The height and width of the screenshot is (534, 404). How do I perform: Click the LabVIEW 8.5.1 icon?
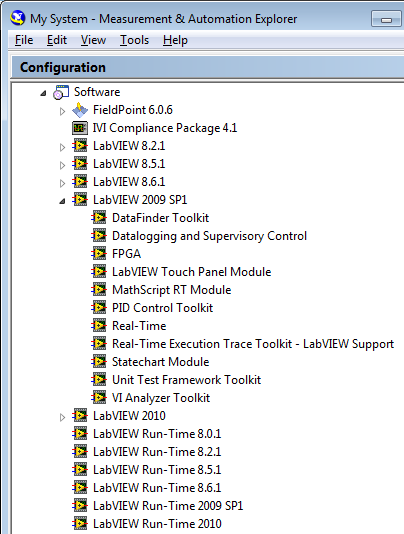click(x=80, y=164)
